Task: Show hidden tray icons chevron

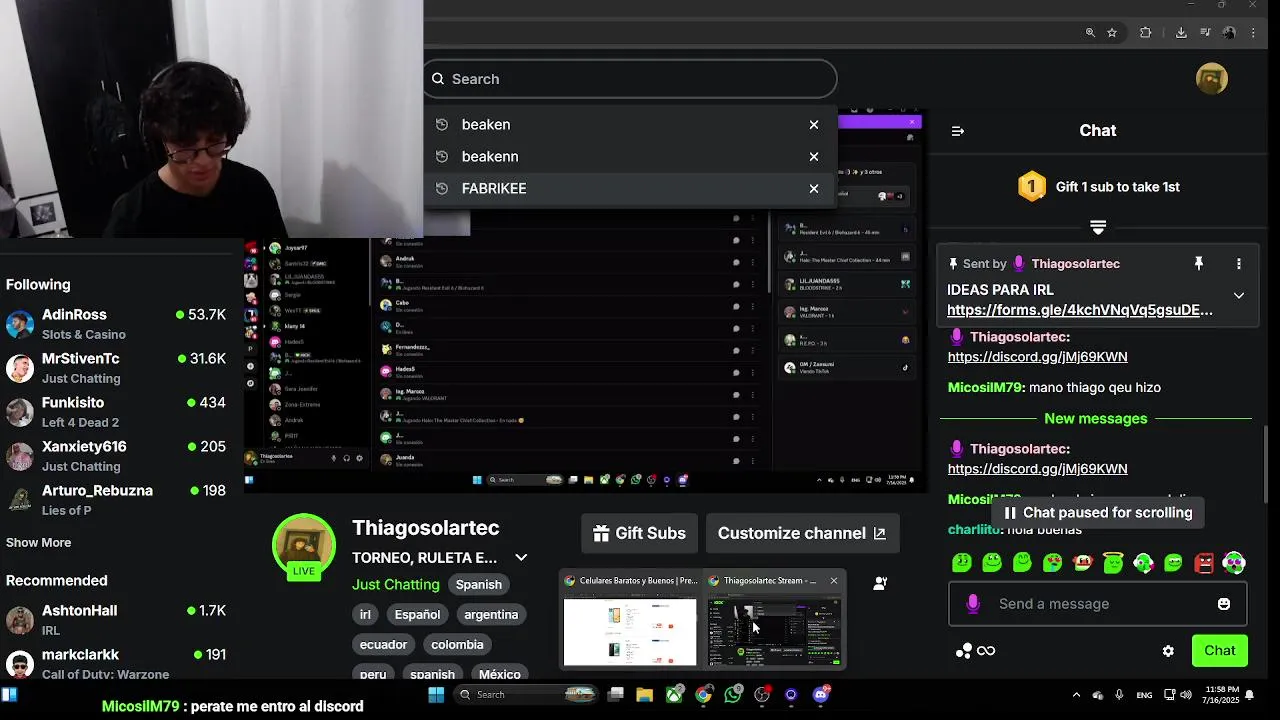Action: click(1076, 695)
